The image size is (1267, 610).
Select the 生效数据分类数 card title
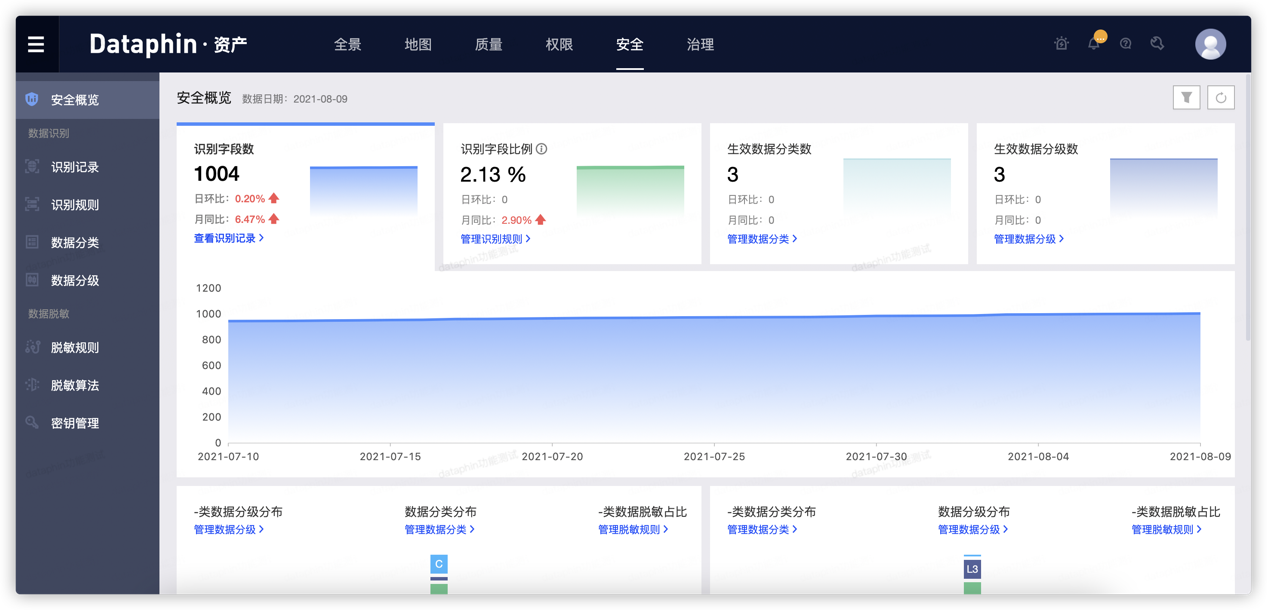[769, 149]
